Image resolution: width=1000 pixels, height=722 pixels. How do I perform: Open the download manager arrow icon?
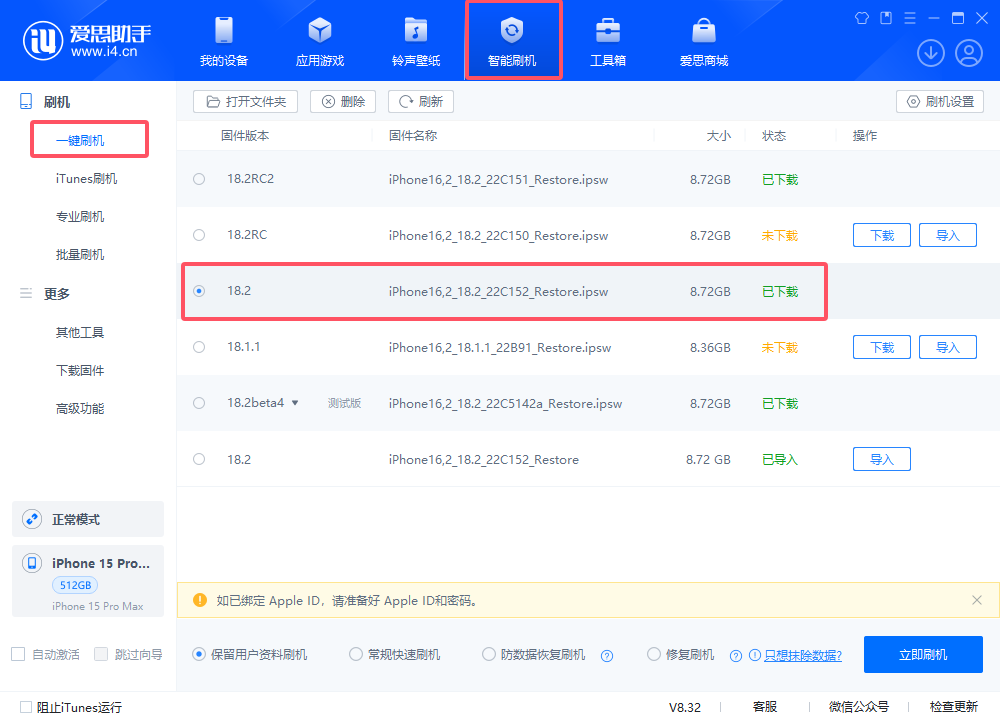(931, 53)
